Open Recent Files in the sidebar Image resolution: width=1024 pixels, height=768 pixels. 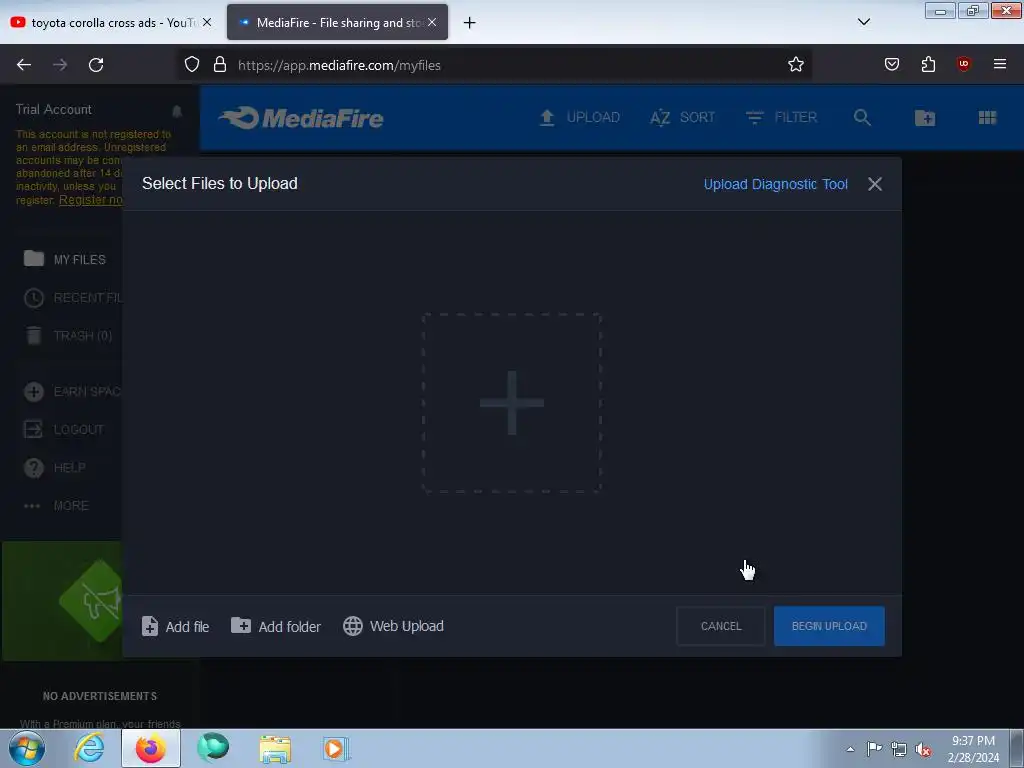coord(72,298)
